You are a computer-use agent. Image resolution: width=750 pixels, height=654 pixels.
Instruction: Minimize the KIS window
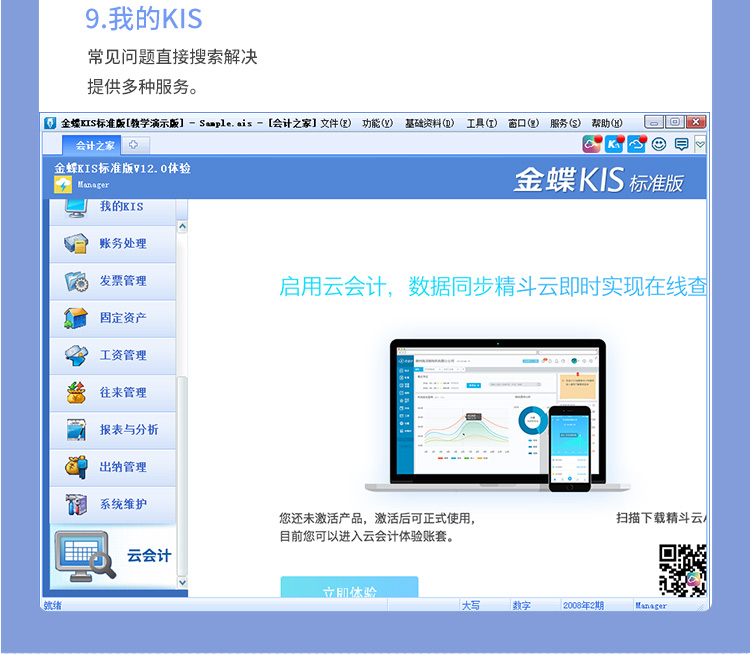tap(653, 122)
